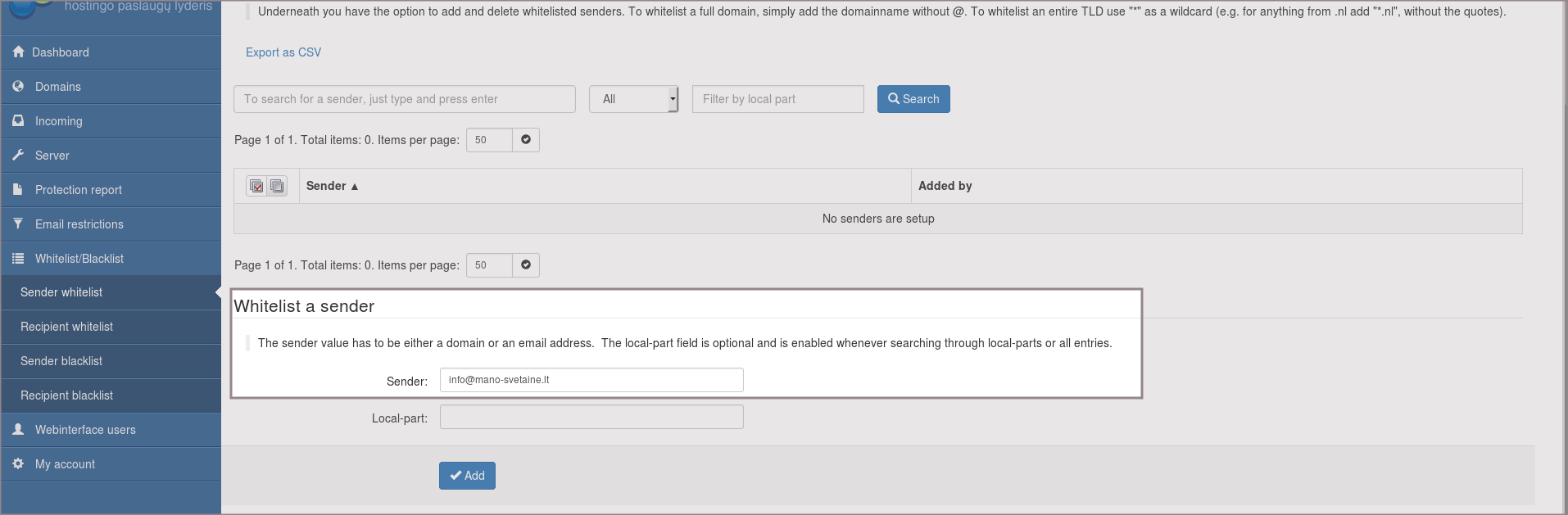Click the Dashboard home icon
Viewport: 1568px width, 515px height.
tap(19, 52)
